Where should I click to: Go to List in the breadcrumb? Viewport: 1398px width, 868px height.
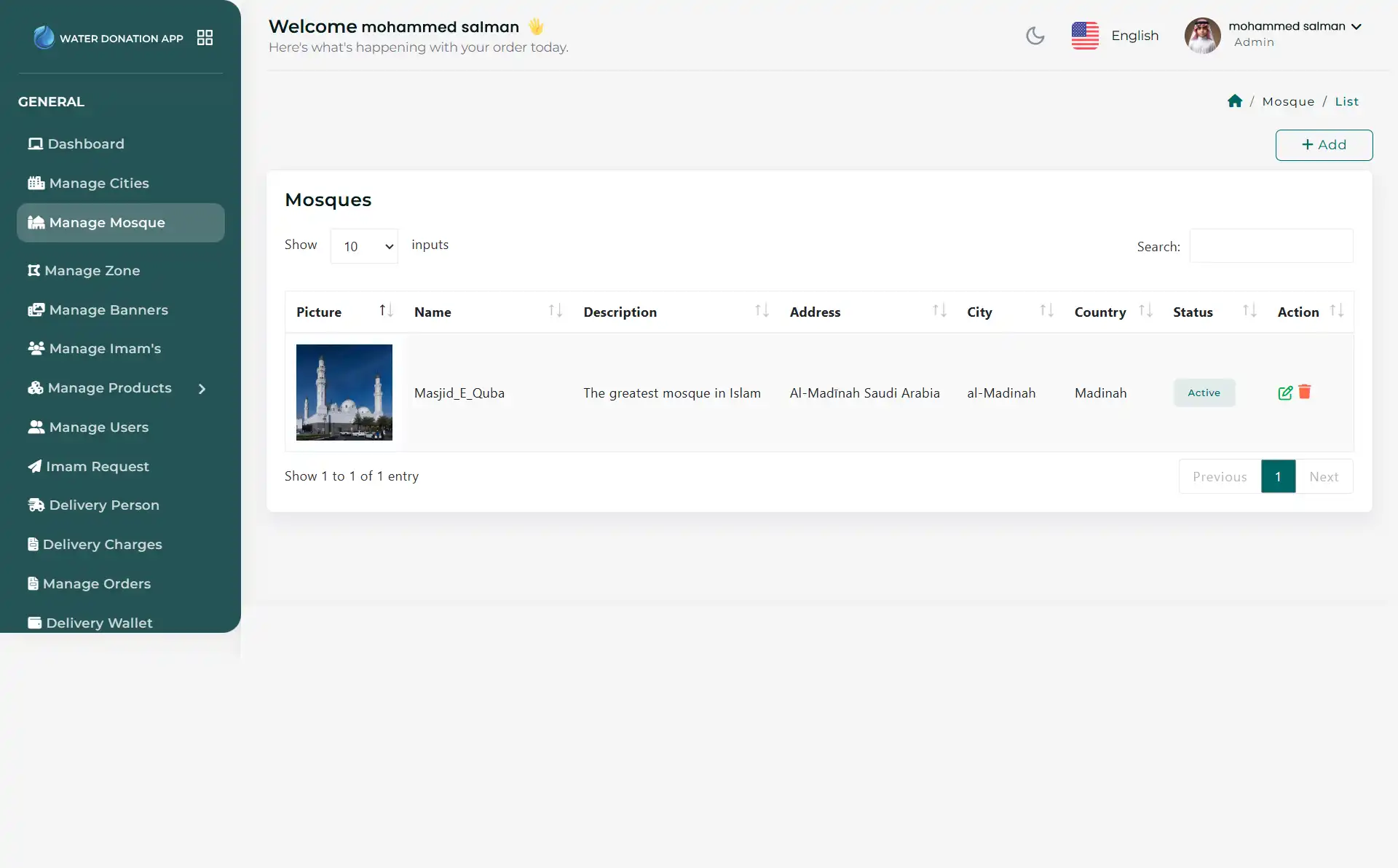[1346, 101]
